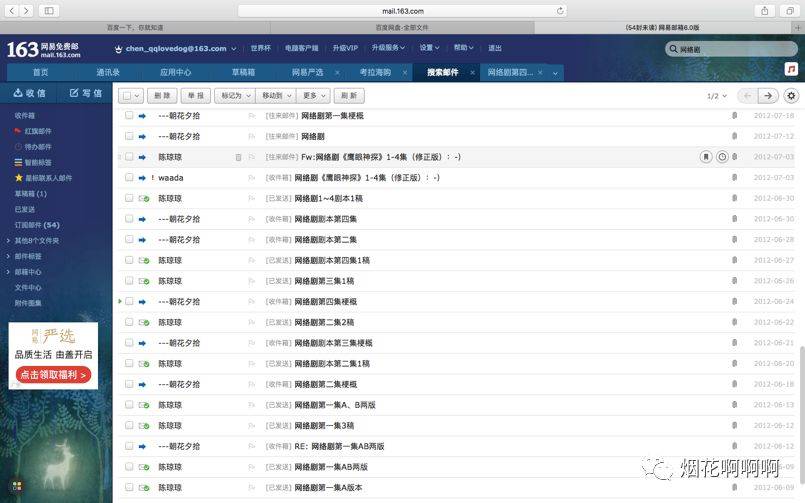The width and height of the screenshot is (805, 503).
Task: Tick checkbox for 网络剧第一集3稿 email
Action: [129, 425]
